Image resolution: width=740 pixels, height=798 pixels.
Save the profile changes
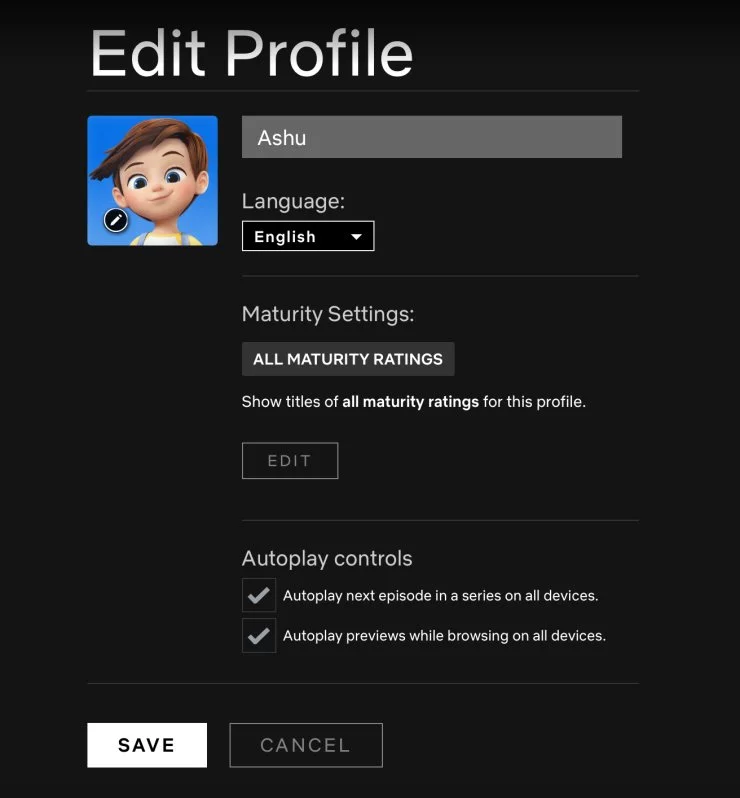(x=147, y=745)
